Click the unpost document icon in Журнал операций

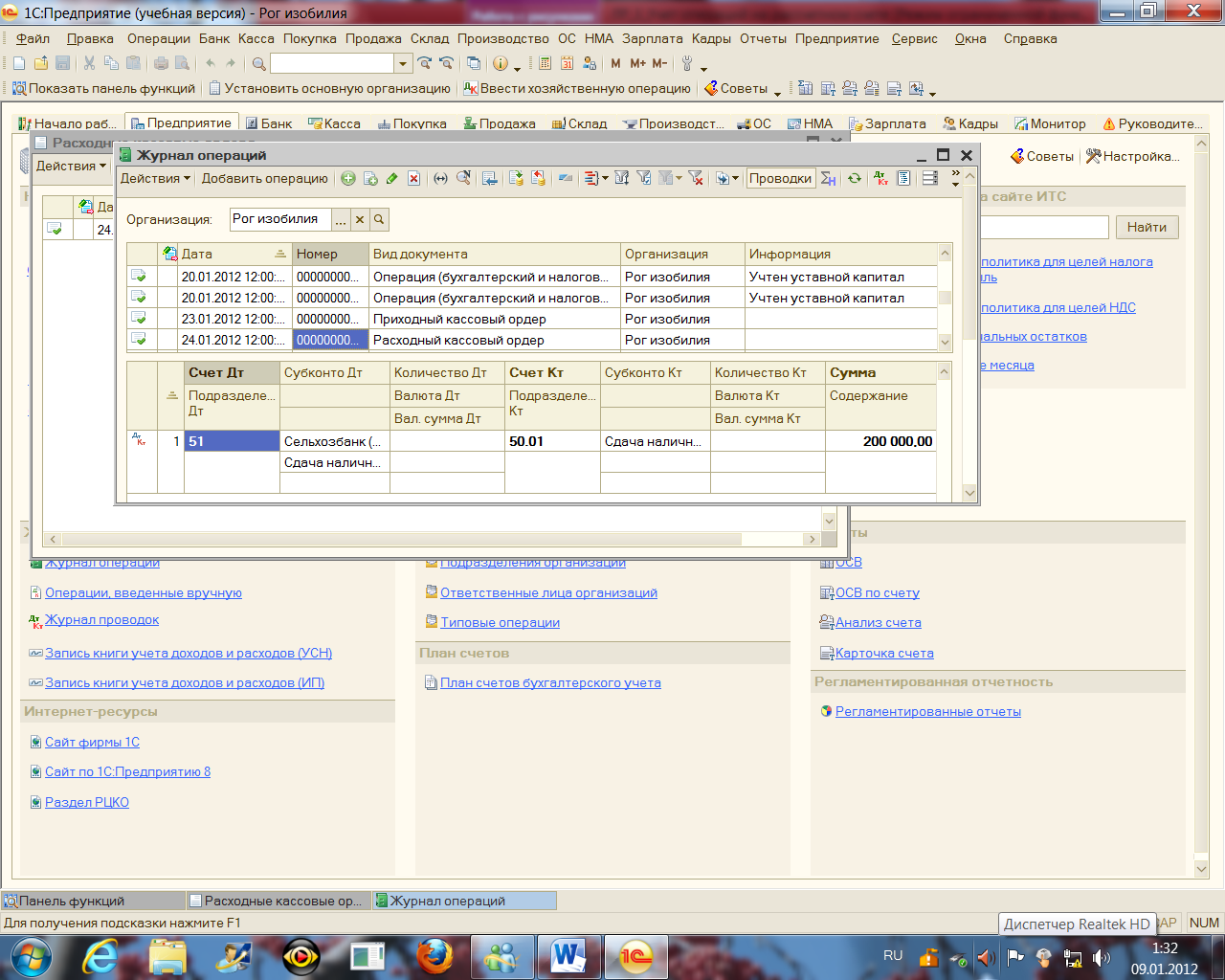[538, 178]
